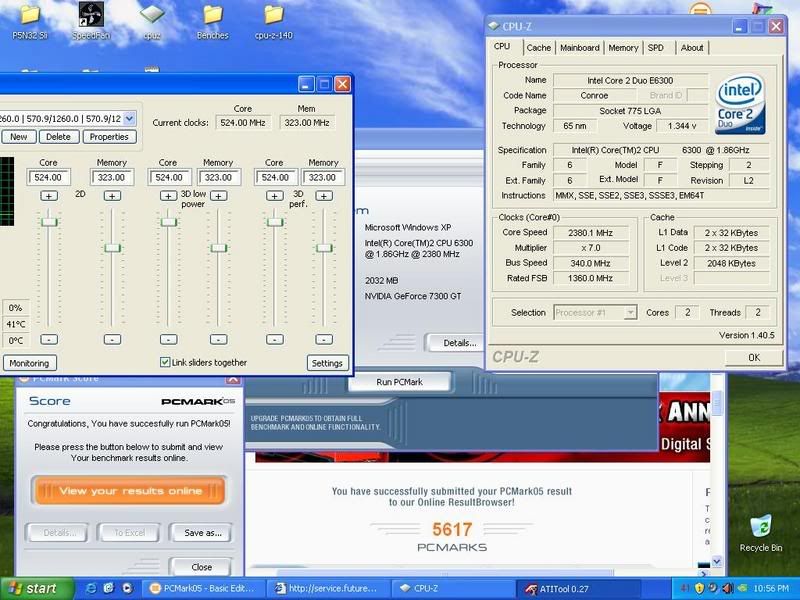Switch to the SPD tab in CPU-Z
The image size is (800, 600).
656,48
